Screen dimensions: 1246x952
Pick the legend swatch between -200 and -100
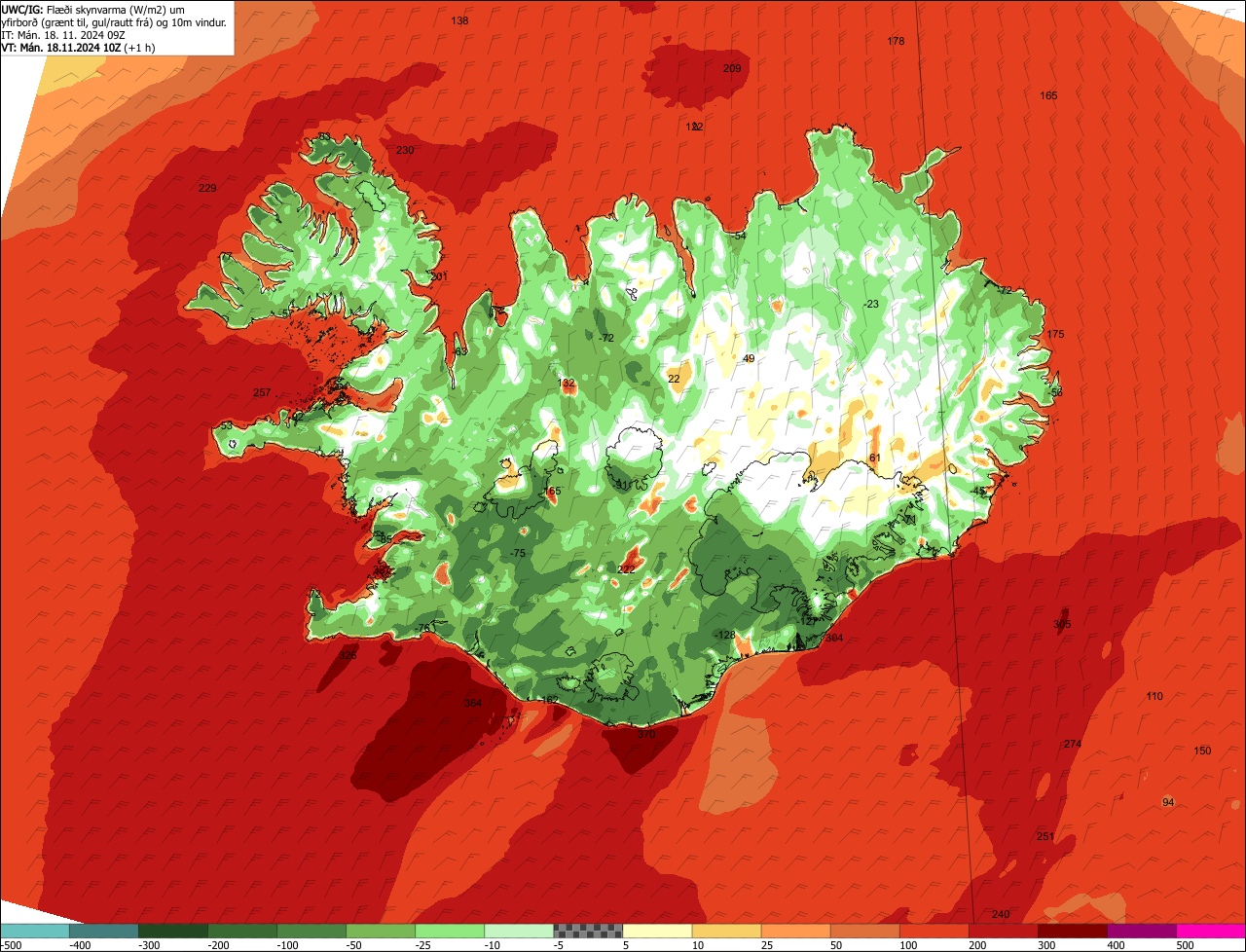[x=241, y=931]
